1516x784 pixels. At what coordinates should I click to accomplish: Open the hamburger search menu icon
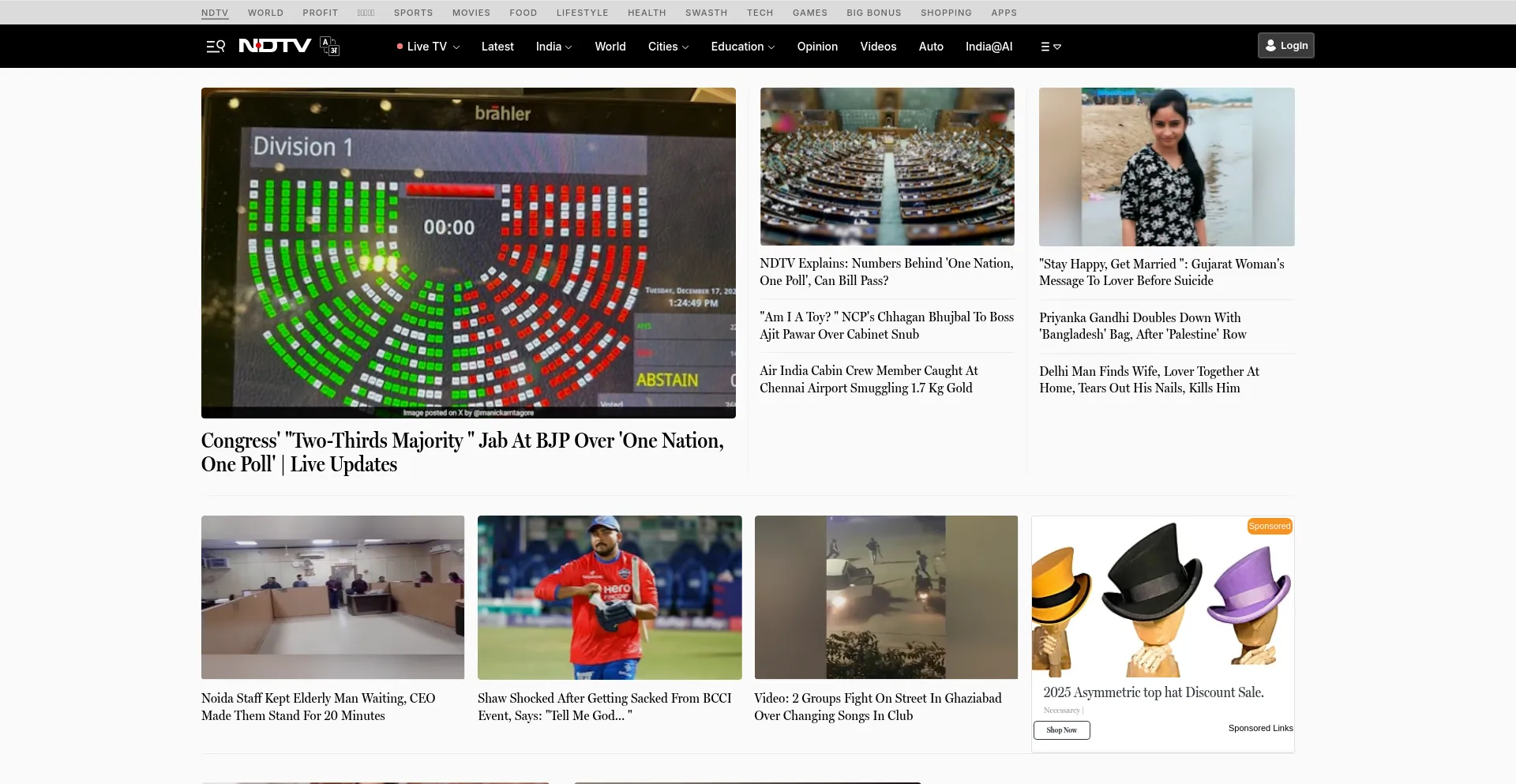point(216,47)
